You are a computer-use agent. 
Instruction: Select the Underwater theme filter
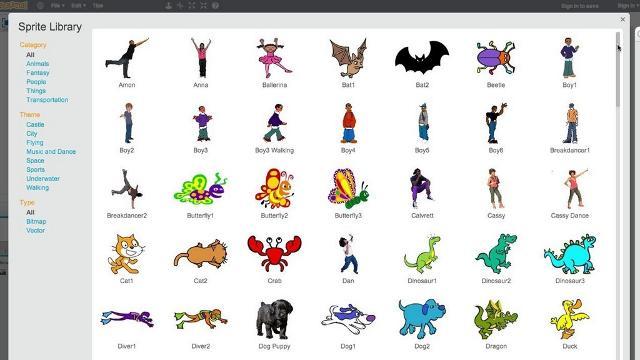[43, 178]
